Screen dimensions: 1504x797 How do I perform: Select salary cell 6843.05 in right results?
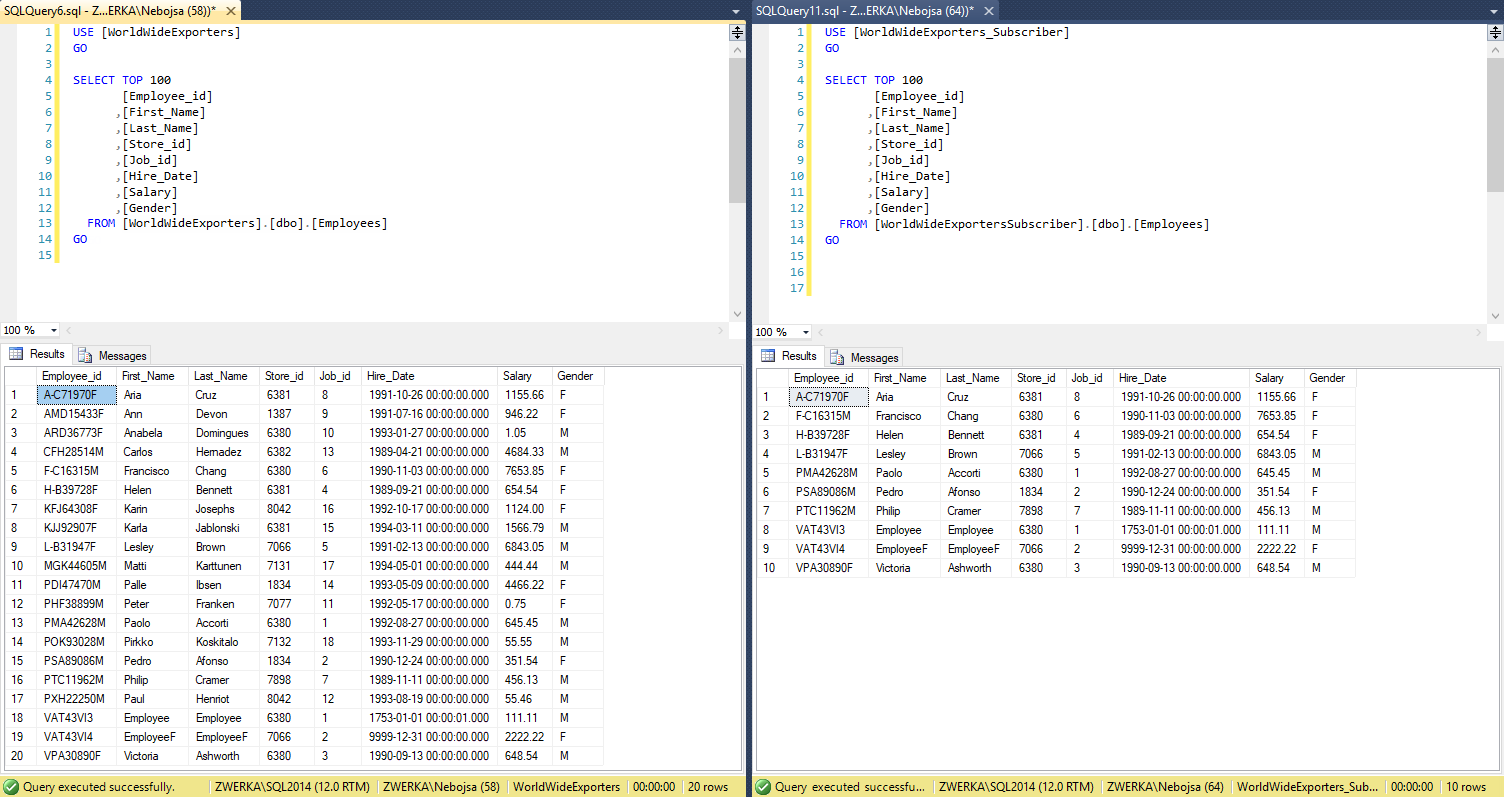(1277, 454)
